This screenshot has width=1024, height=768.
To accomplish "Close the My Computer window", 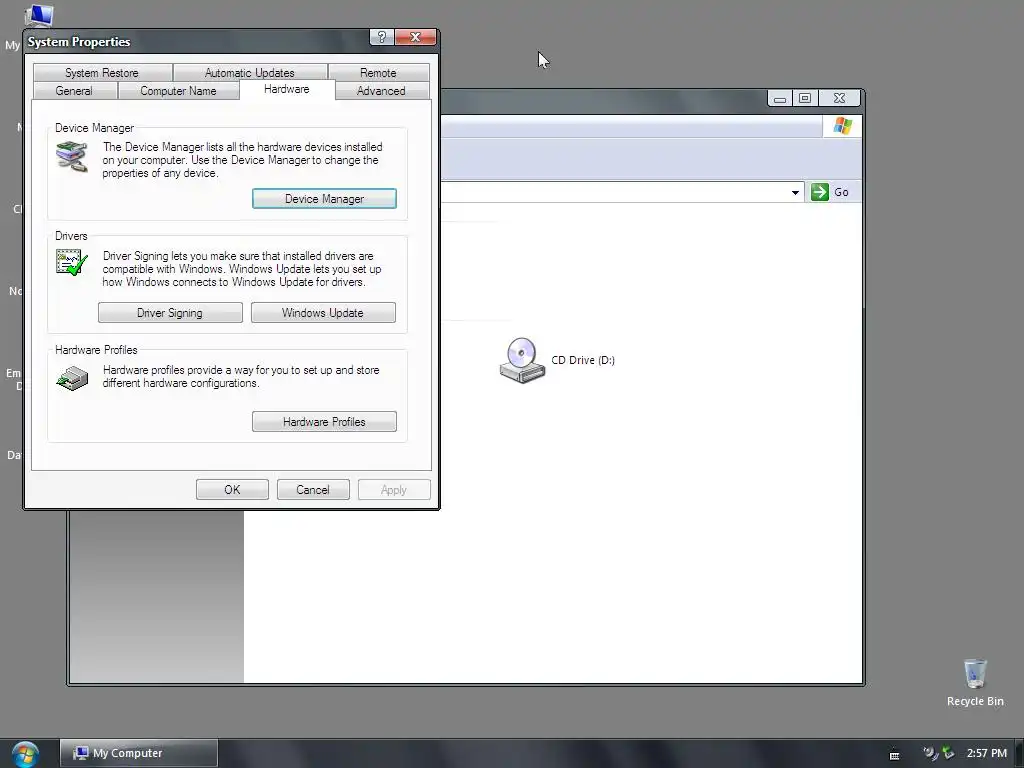I will 840,99.
